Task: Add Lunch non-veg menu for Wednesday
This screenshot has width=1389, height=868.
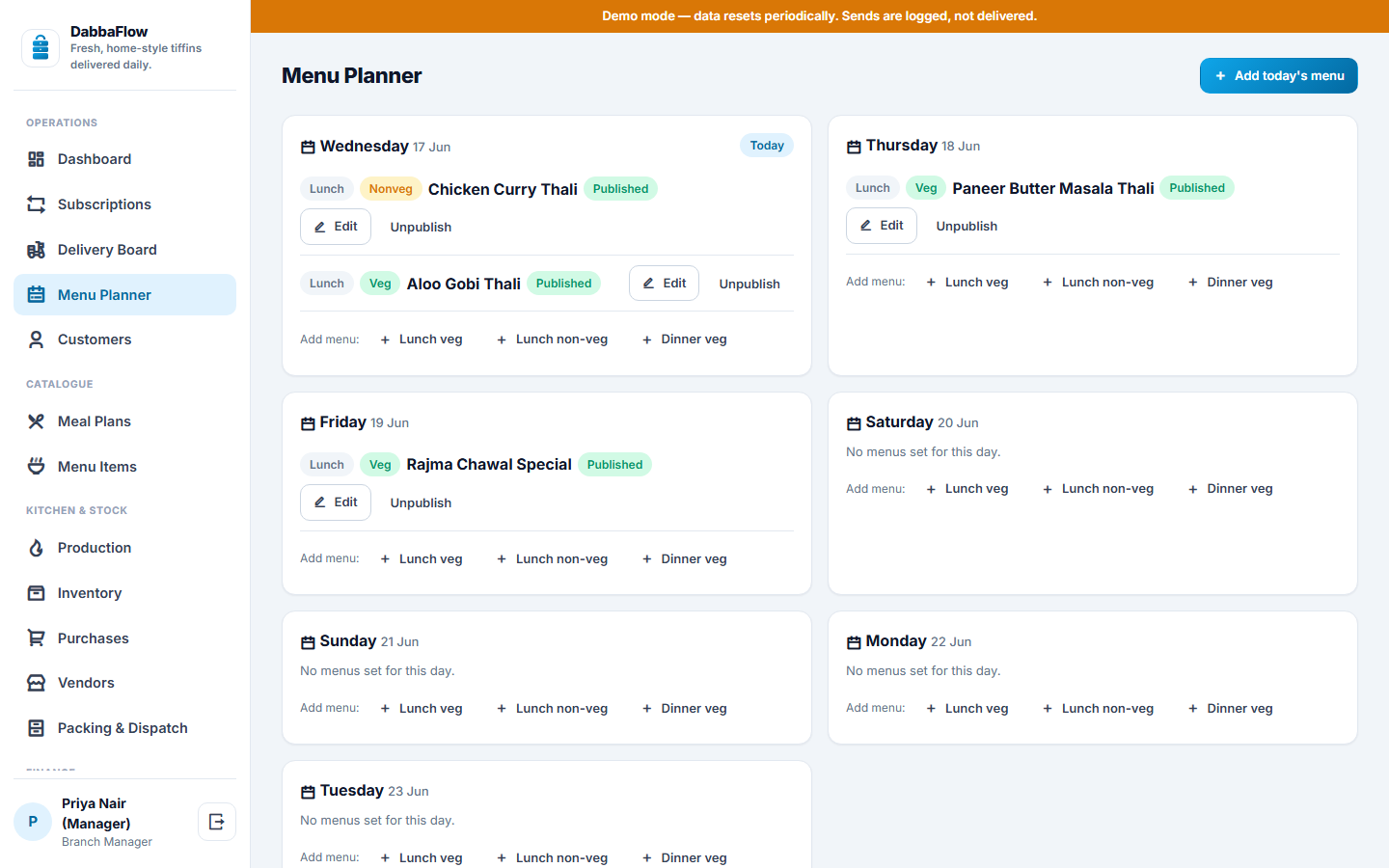Action: 552,339
